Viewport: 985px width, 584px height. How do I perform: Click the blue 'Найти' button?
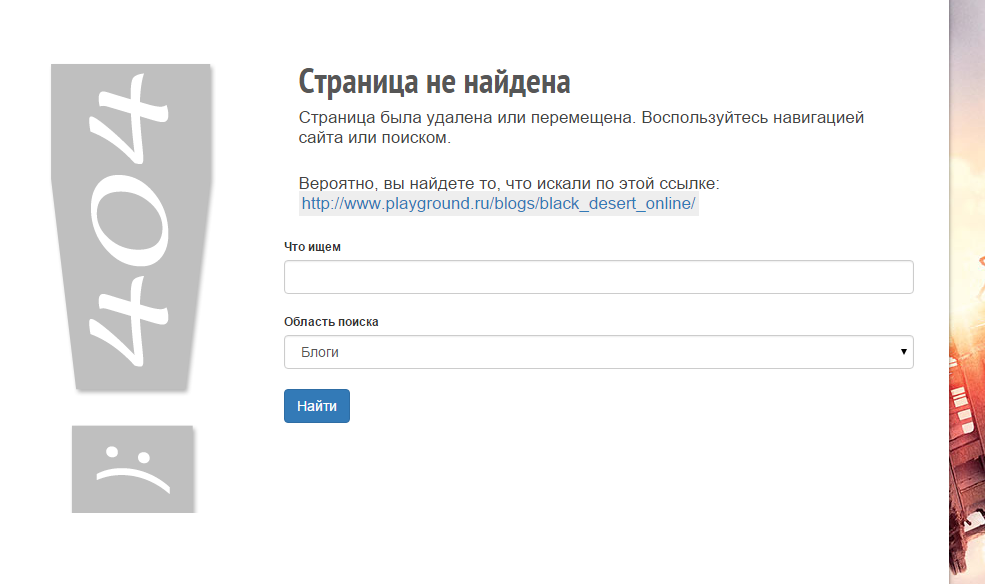click(317, 406)
